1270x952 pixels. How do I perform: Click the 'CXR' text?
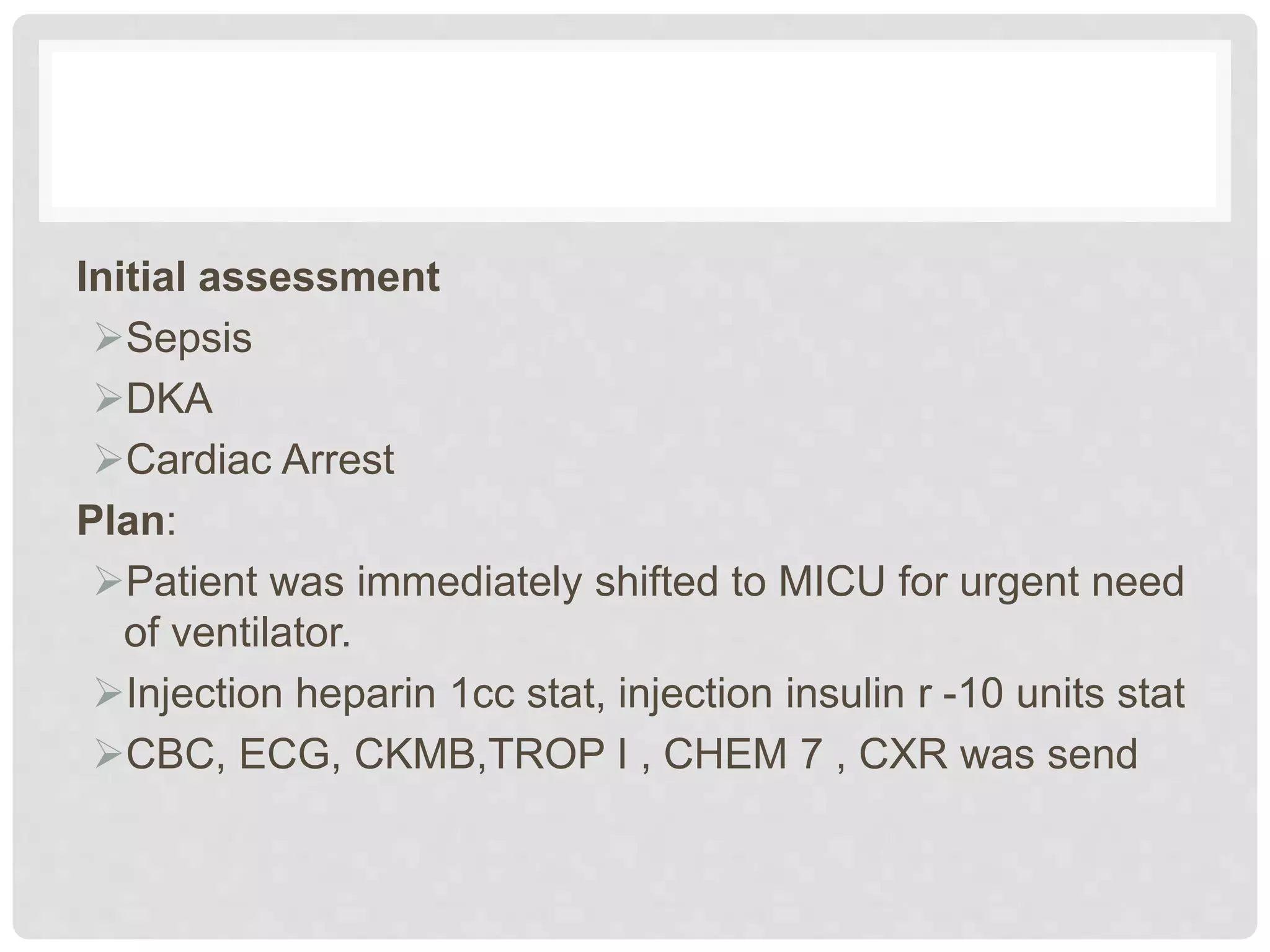click(904, 754)
